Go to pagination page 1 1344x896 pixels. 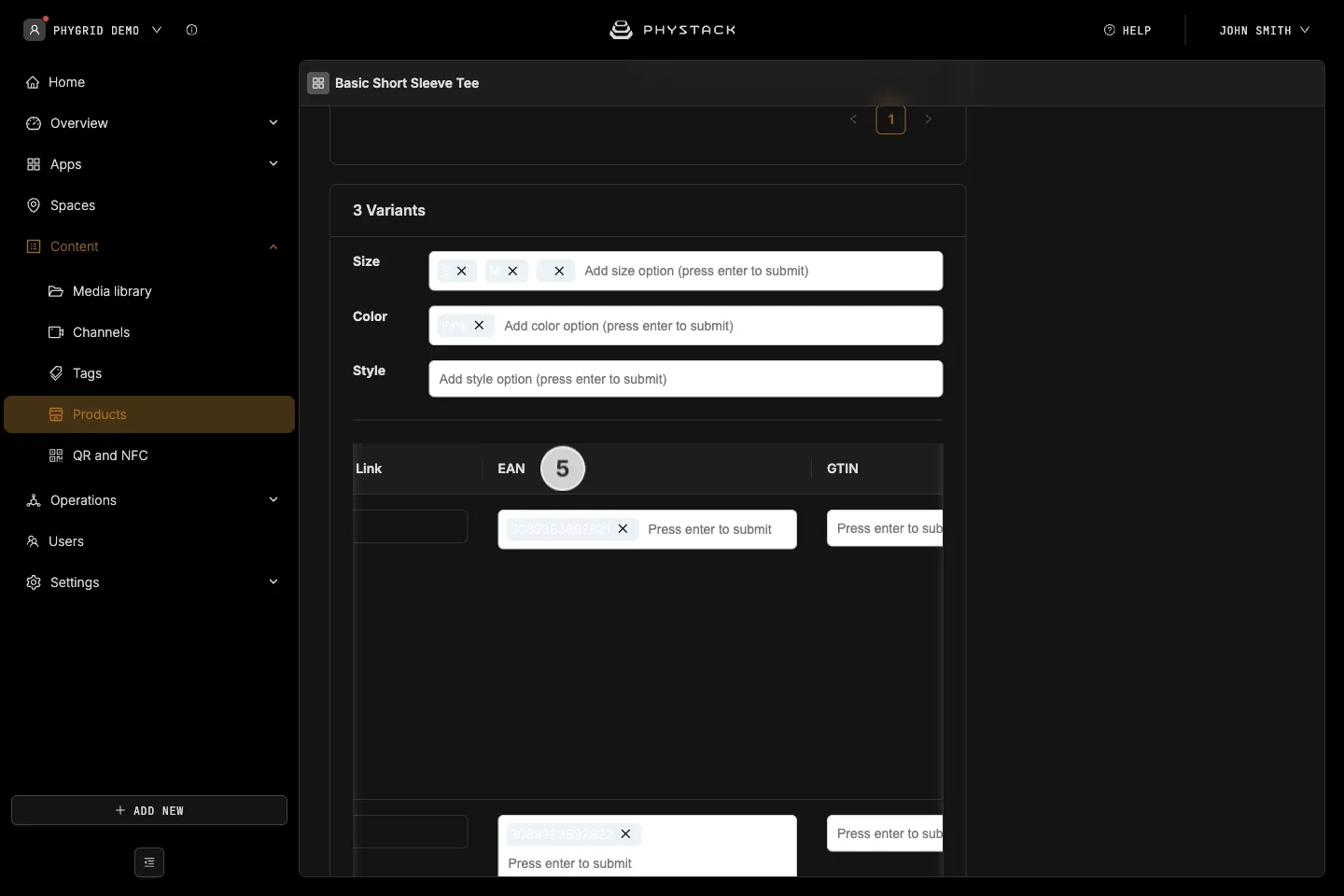890,119
